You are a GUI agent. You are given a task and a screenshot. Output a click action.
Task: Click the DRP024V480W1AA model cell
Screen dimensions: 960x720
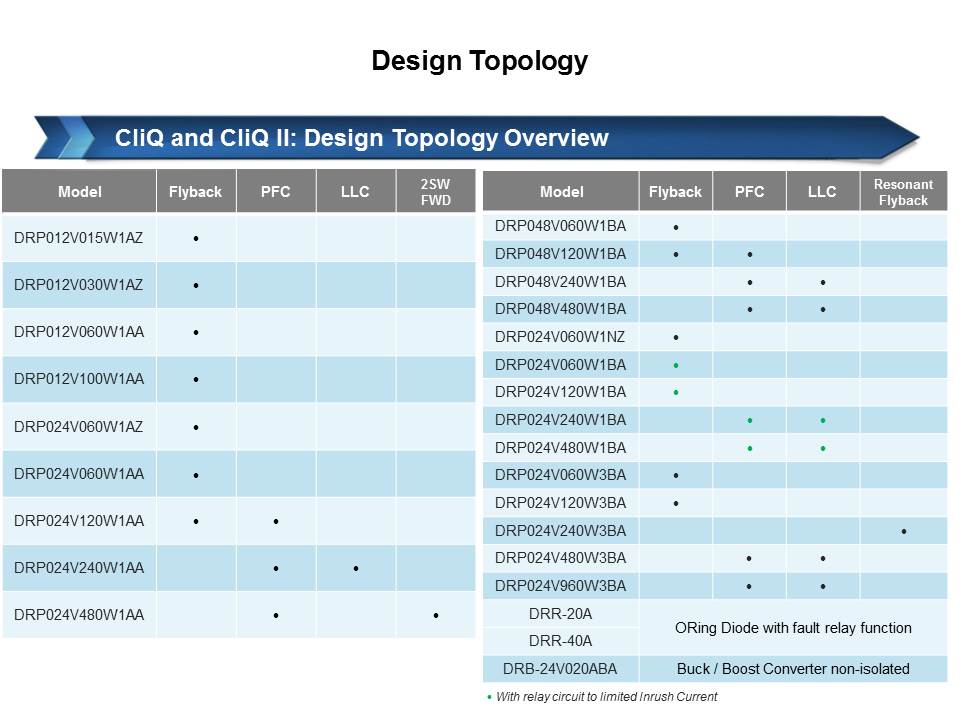click(79, 615)
